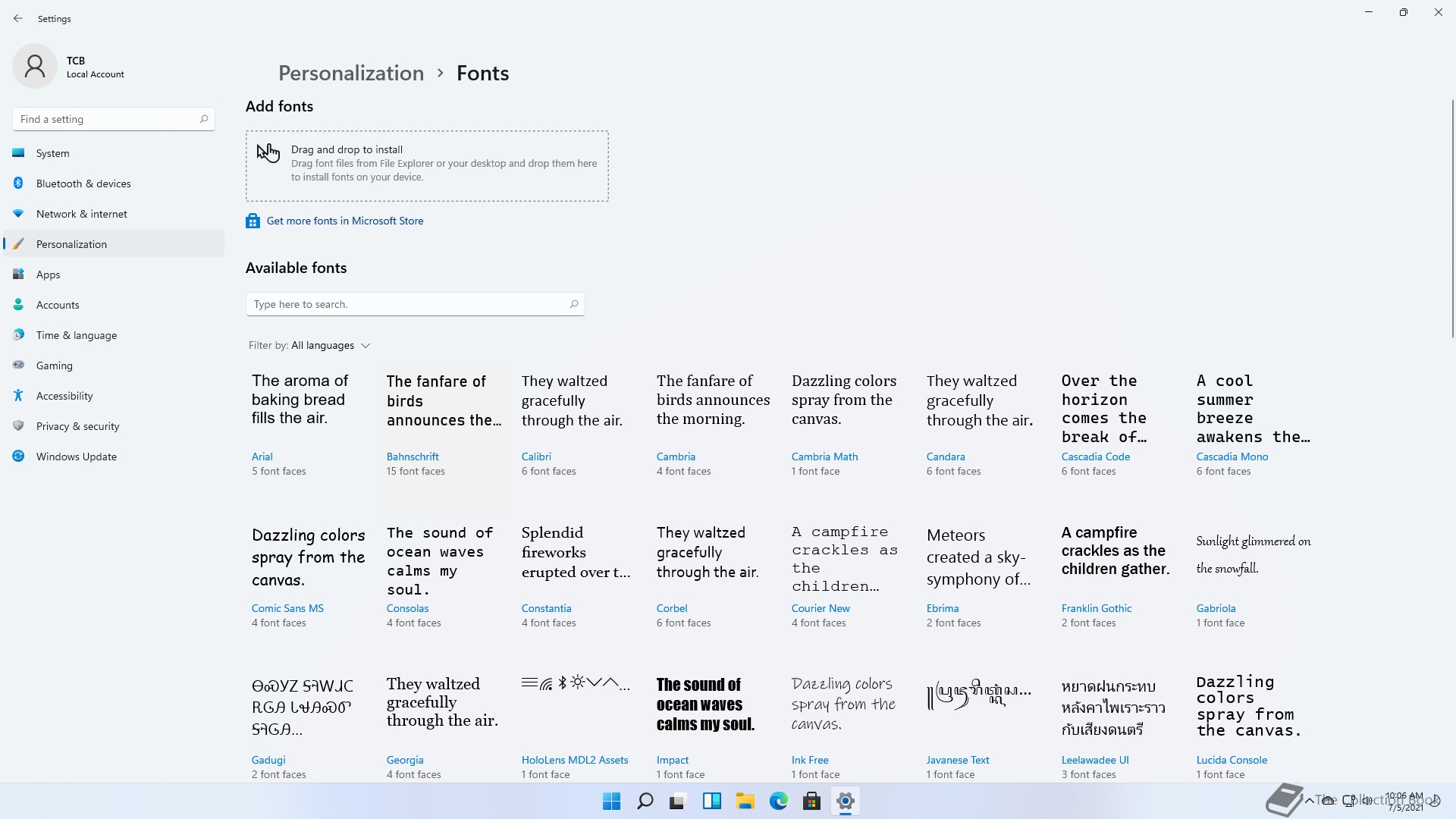Click the Time & language globe icon

click(x=19, y=335)
